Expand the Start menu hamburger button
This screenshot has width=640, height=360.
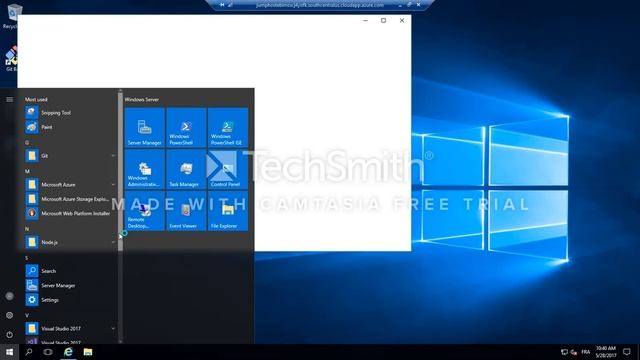pyautogui.click(x=9, y=99)
